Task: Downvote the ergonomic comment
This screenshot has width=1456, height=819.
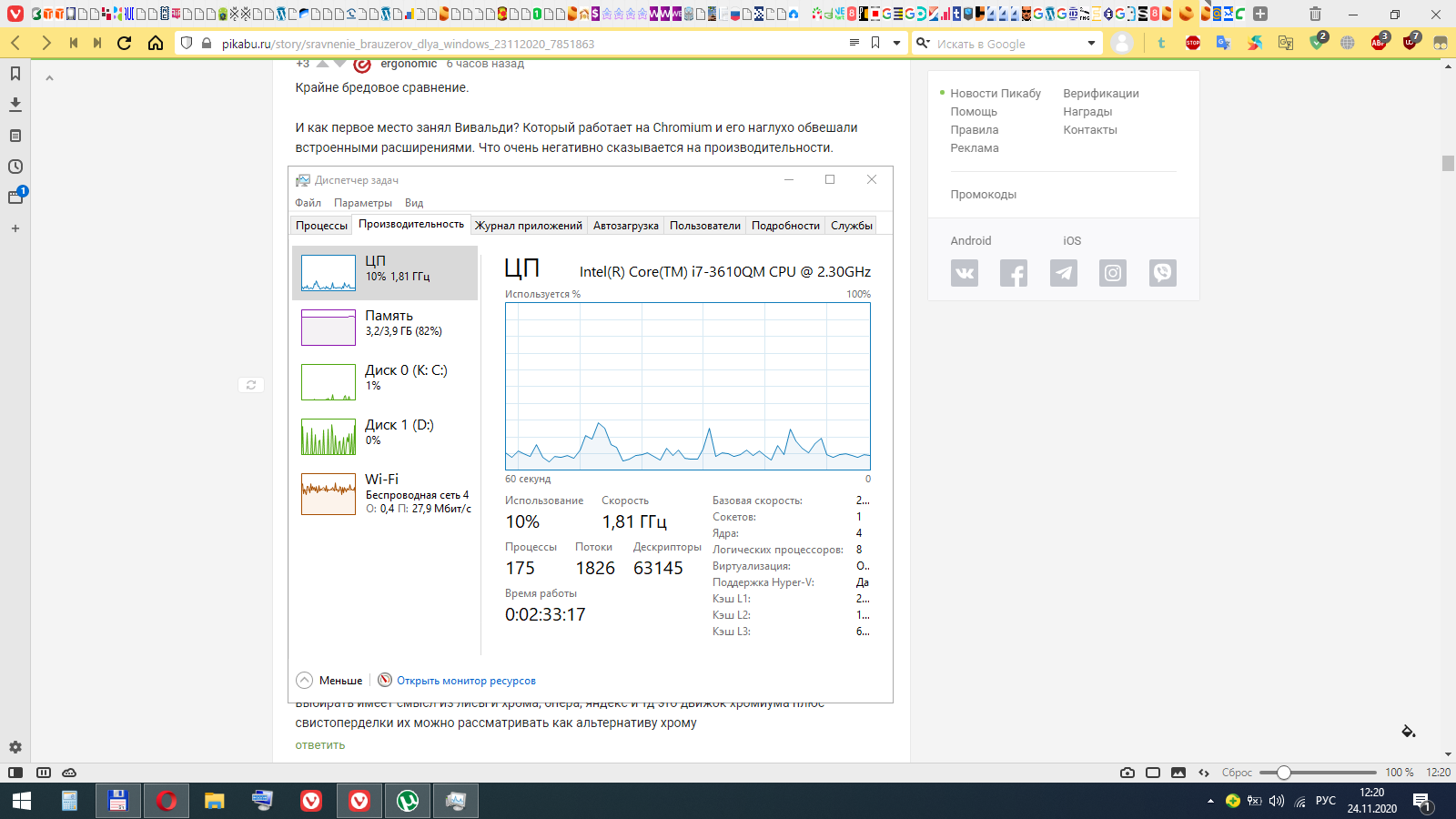Action: [340, 64]
